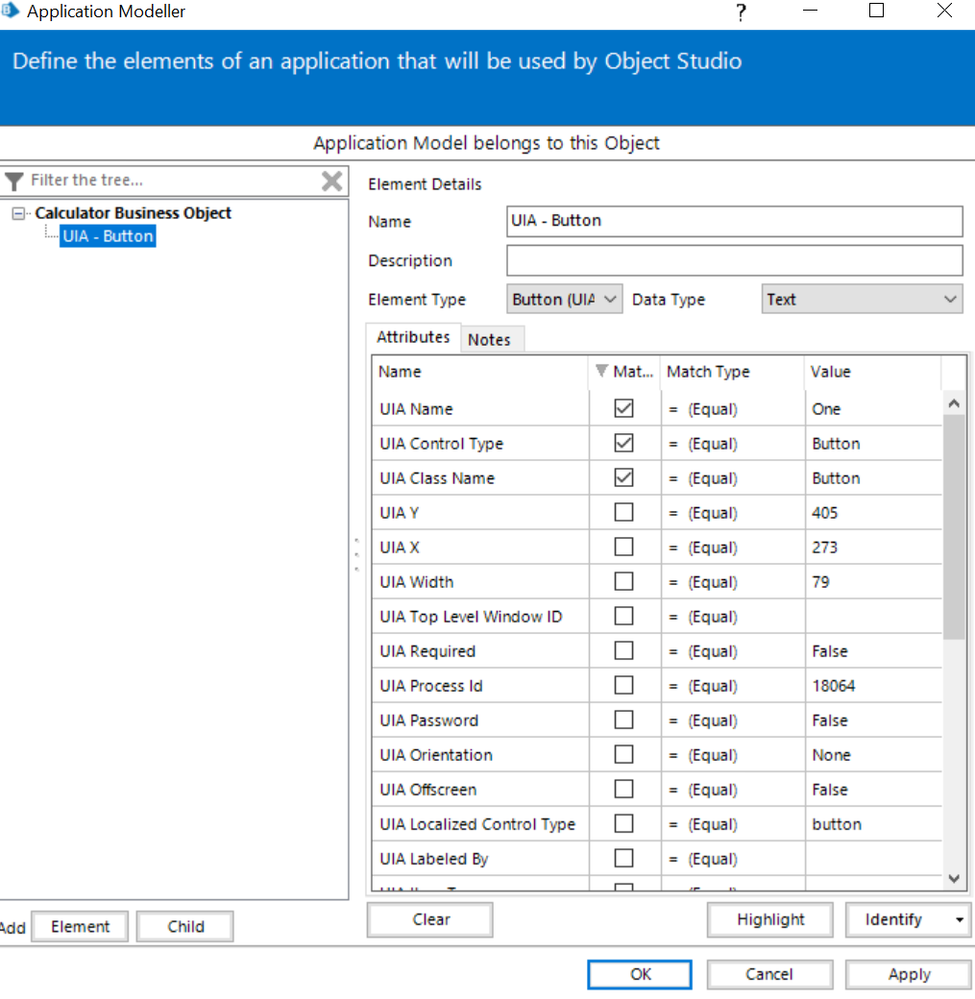This screenshot has height=999, width=975.
Task: Select the UIA - Button tree element
Action: [107, 236]
